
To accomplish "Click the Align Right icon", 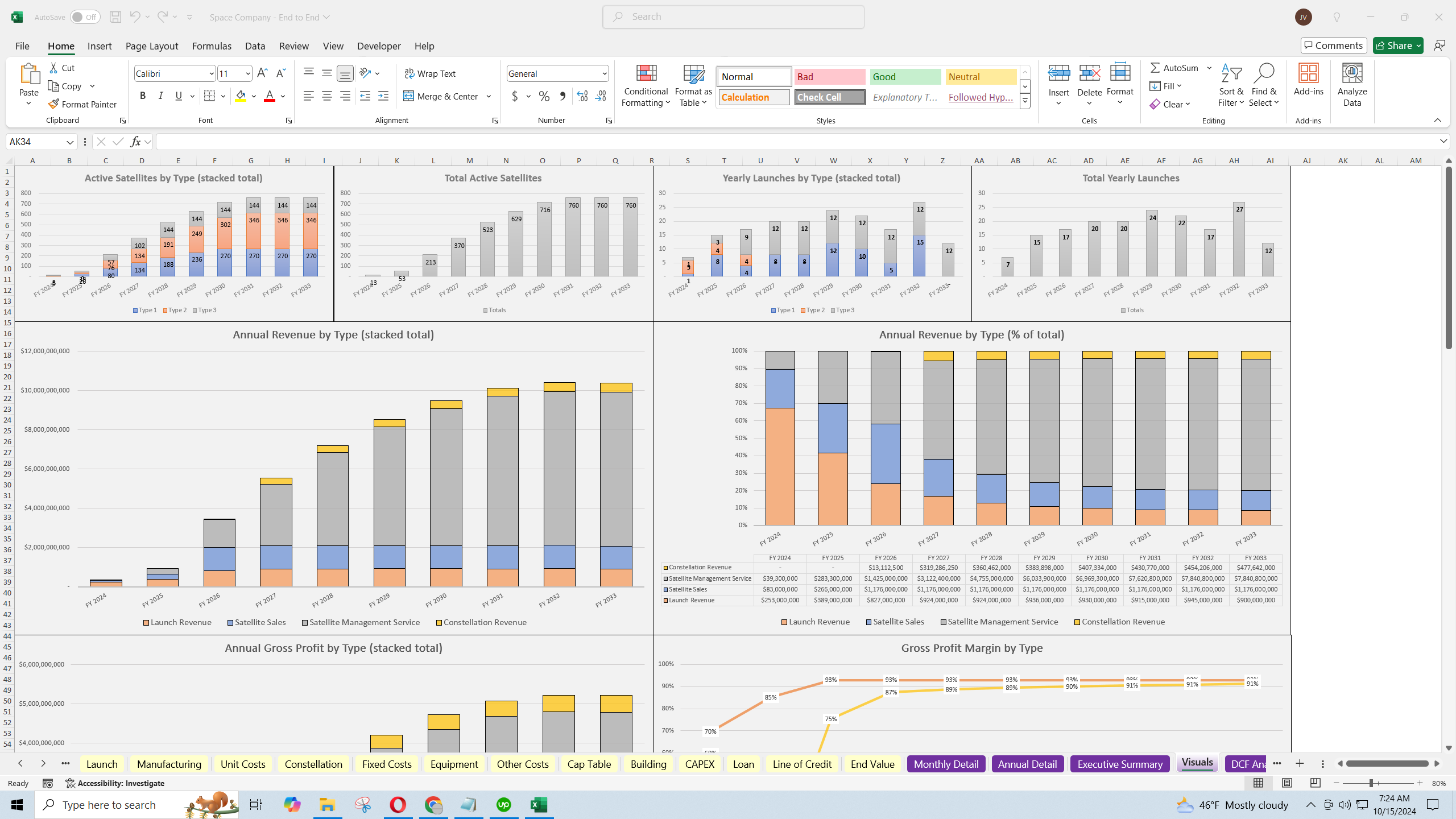I will click(x=345, y=96).
